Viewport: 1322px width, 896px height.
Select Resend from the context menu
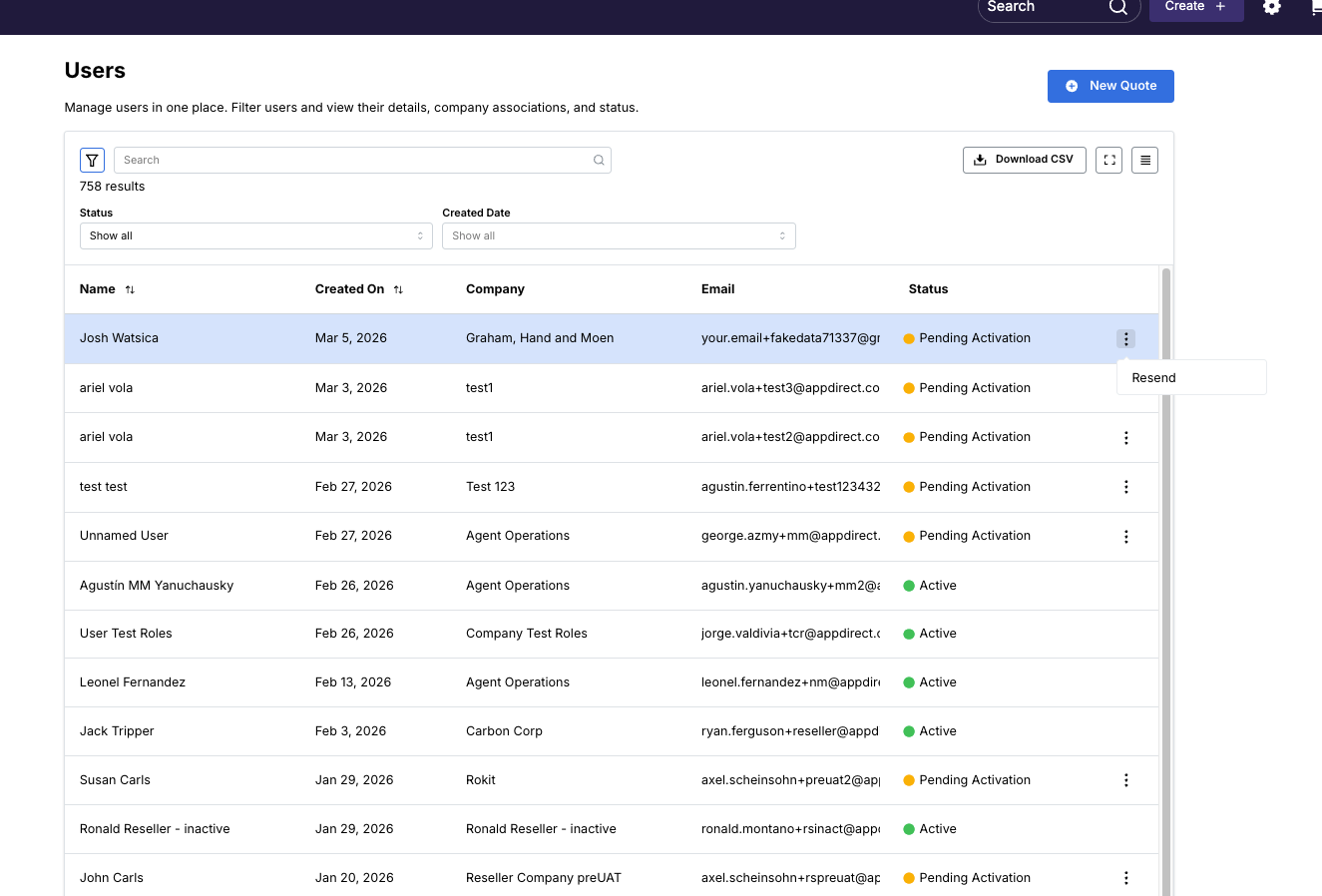(x=1154, y=378)
